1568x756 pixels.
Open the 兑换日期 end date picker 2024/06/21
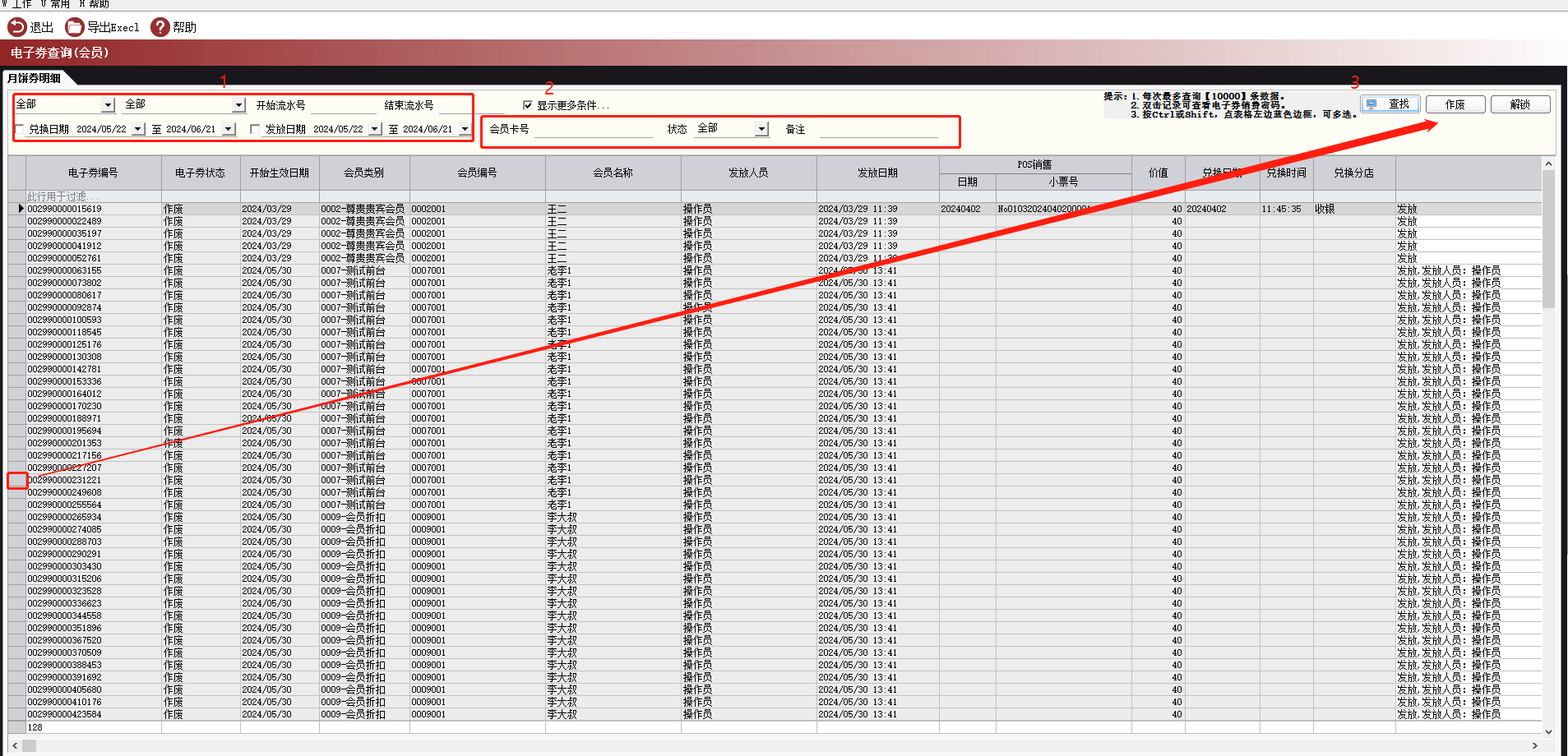229,129
